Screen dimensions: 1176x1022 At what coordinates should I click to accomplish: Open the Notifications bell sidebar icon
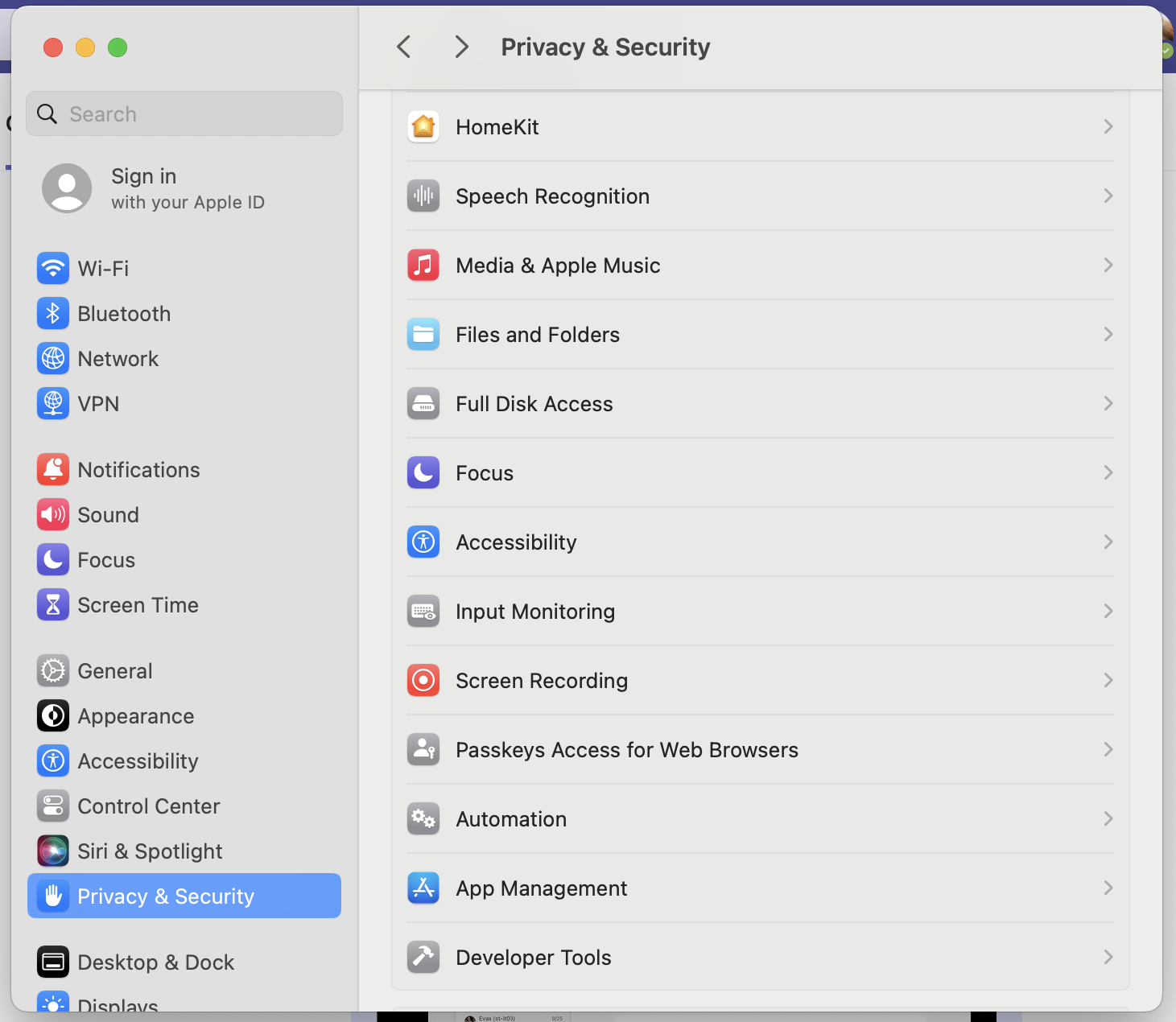[x=53, y=470]
